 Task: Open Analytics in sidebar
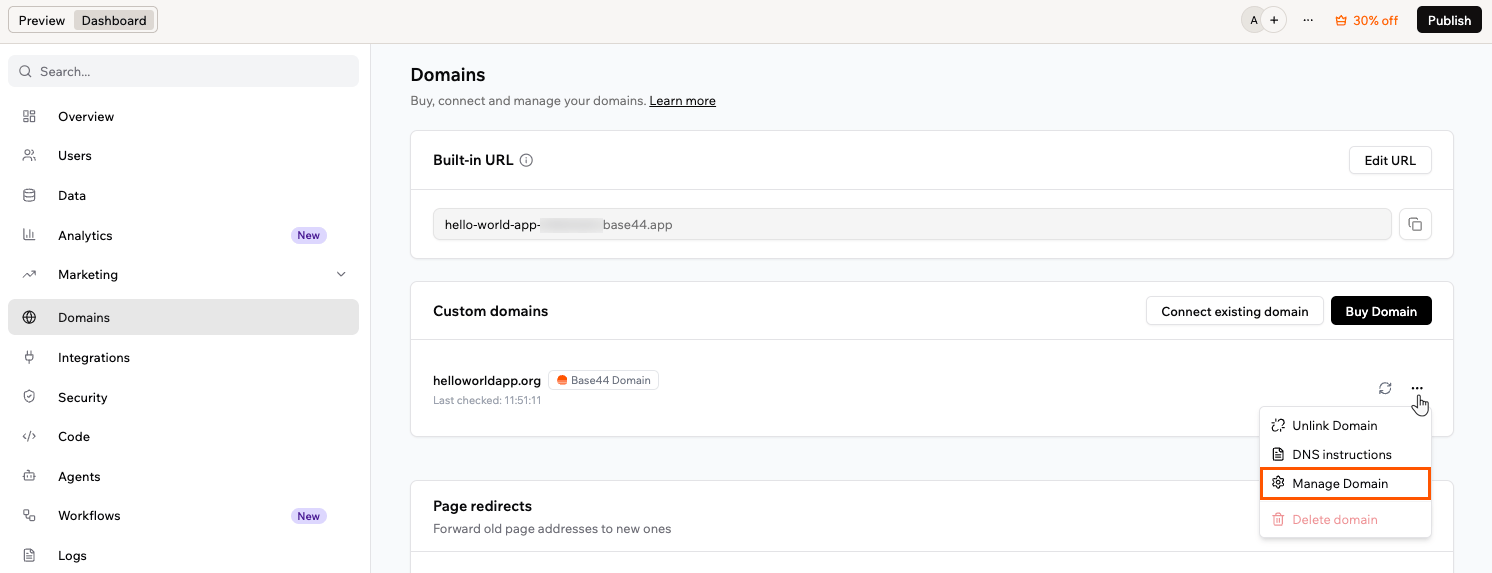183,235
